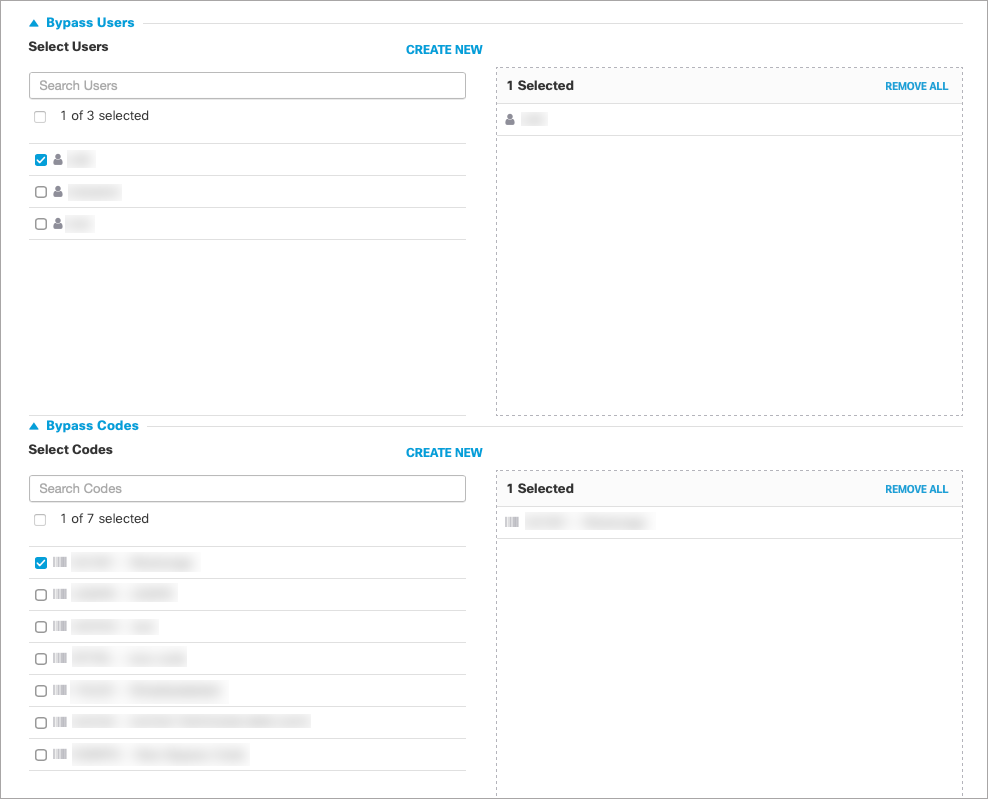Click the person icon of the checked user row
Viewport: 988px width, 799px height.
coord(58,159)
